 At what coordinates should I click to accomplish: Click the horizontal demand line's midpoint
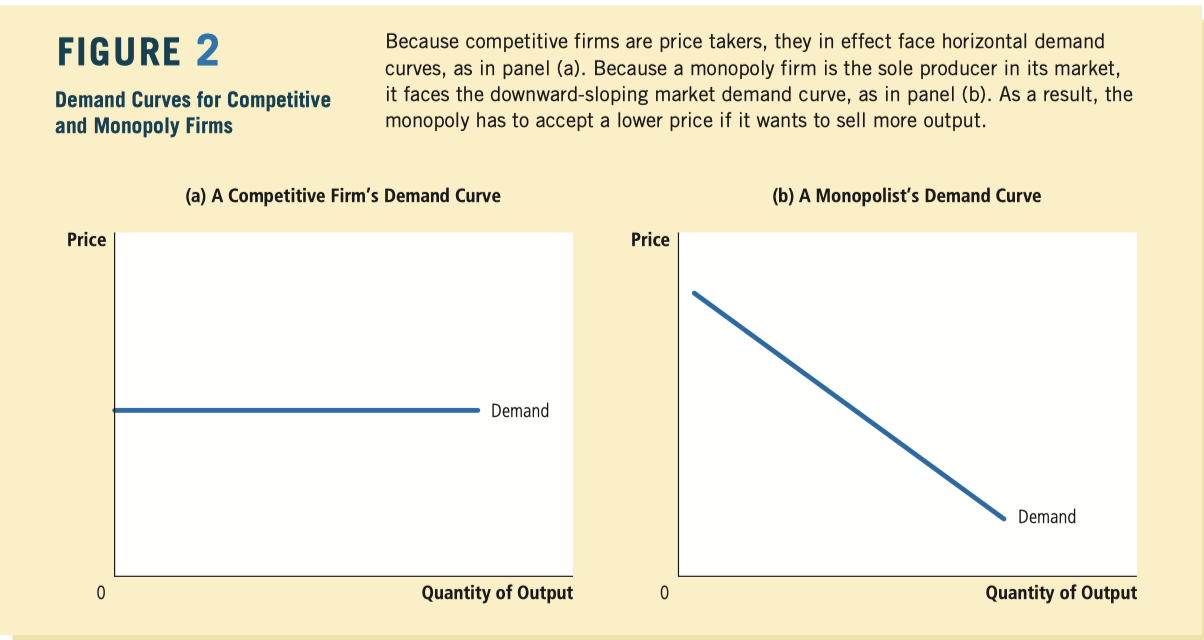[x=297, y=410]
